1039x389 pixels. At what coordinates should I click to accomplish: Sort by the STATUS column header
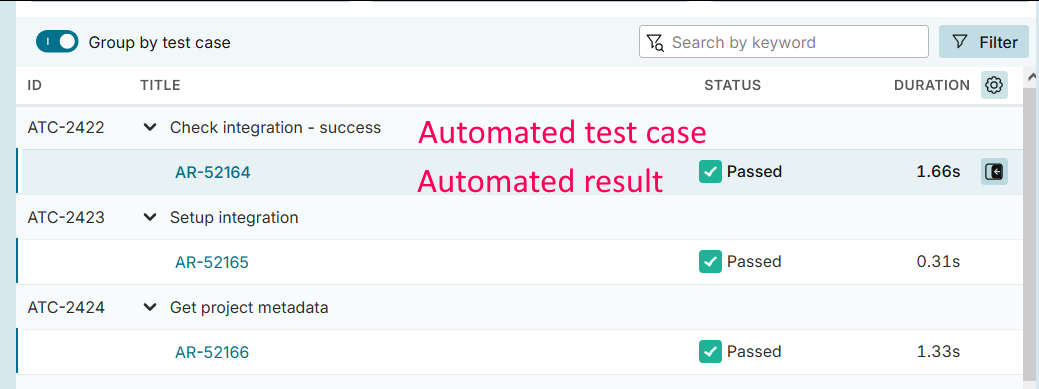click(x=732, y=85)
